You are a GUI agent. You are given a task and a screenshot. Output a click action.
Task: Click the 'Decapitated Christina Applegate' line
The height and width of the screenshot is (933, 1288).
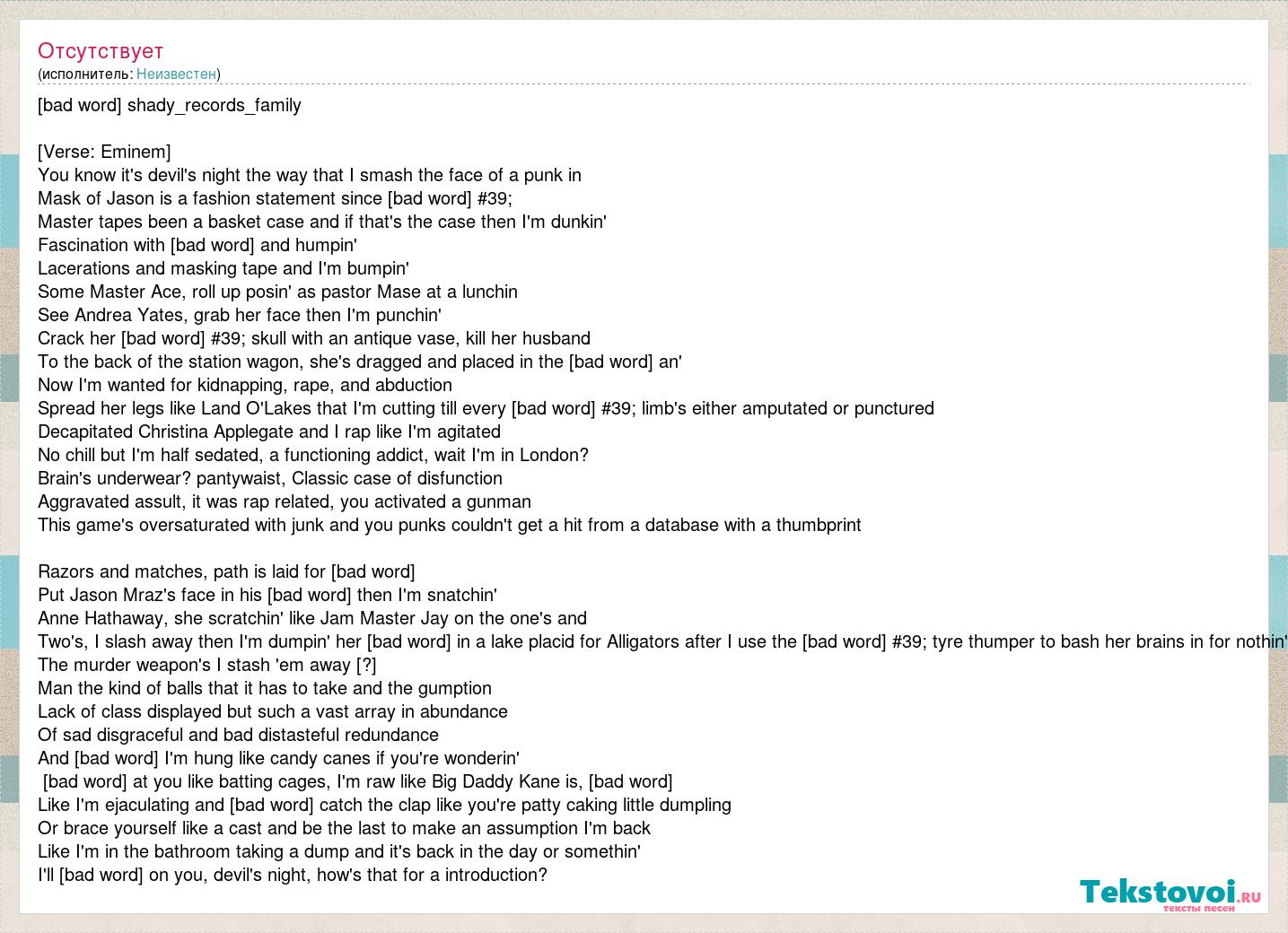point(269,432)
